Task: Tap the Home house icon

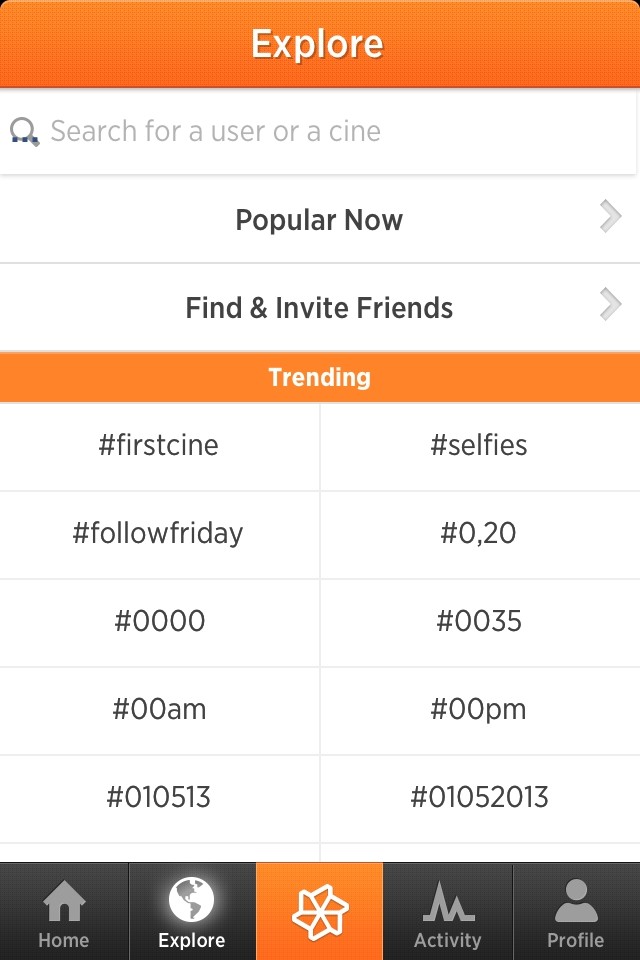Action: coord(64,902)
